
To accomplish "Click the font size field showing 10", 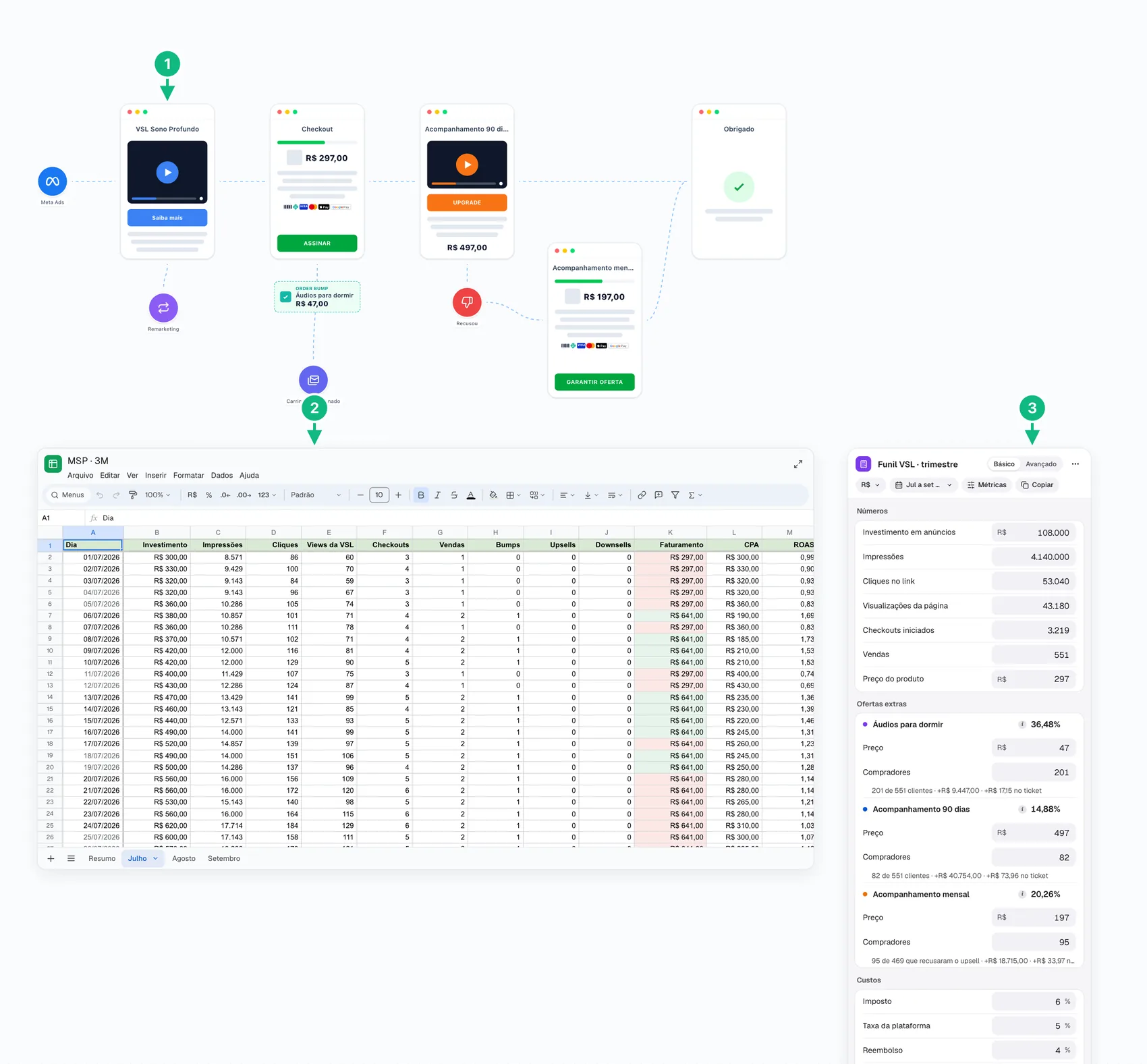I will (x=379, y=495).
